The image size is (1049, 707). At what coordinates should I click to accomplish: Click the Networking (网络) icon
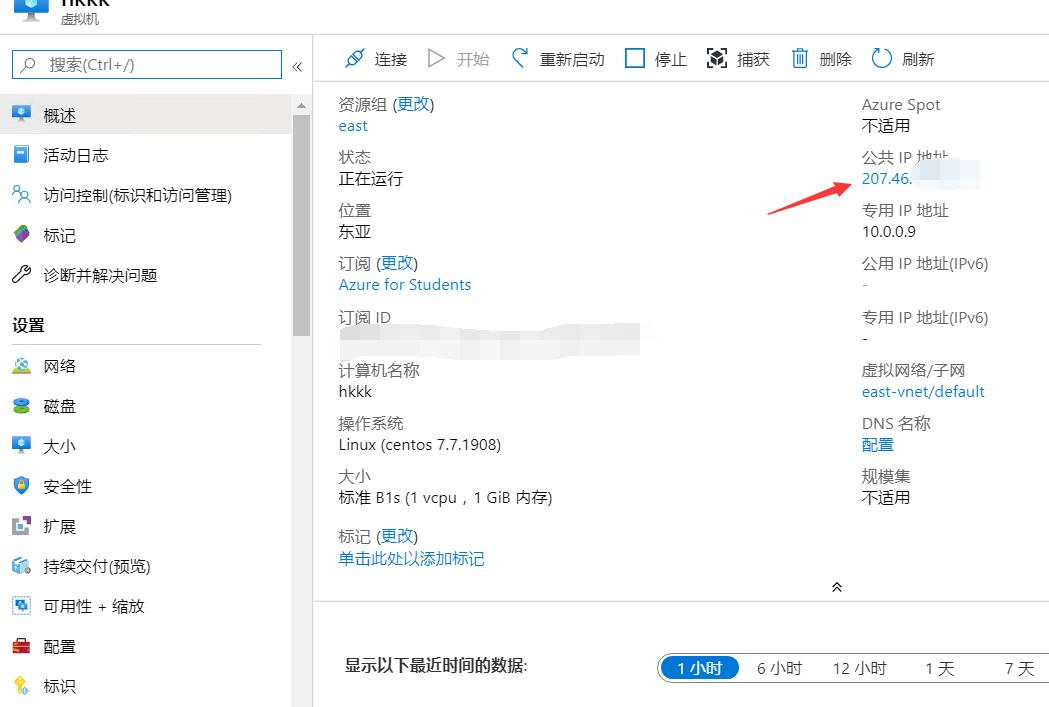pos(21,366)
